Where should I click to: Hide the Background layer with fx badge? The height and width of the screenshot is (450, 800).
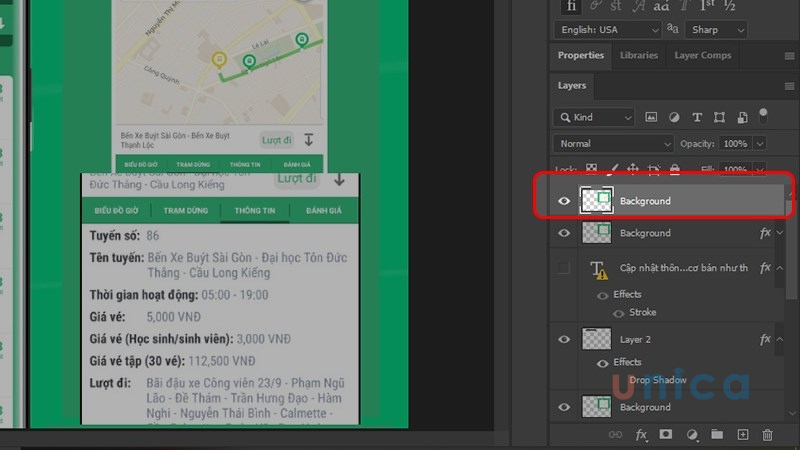[564, 233]
